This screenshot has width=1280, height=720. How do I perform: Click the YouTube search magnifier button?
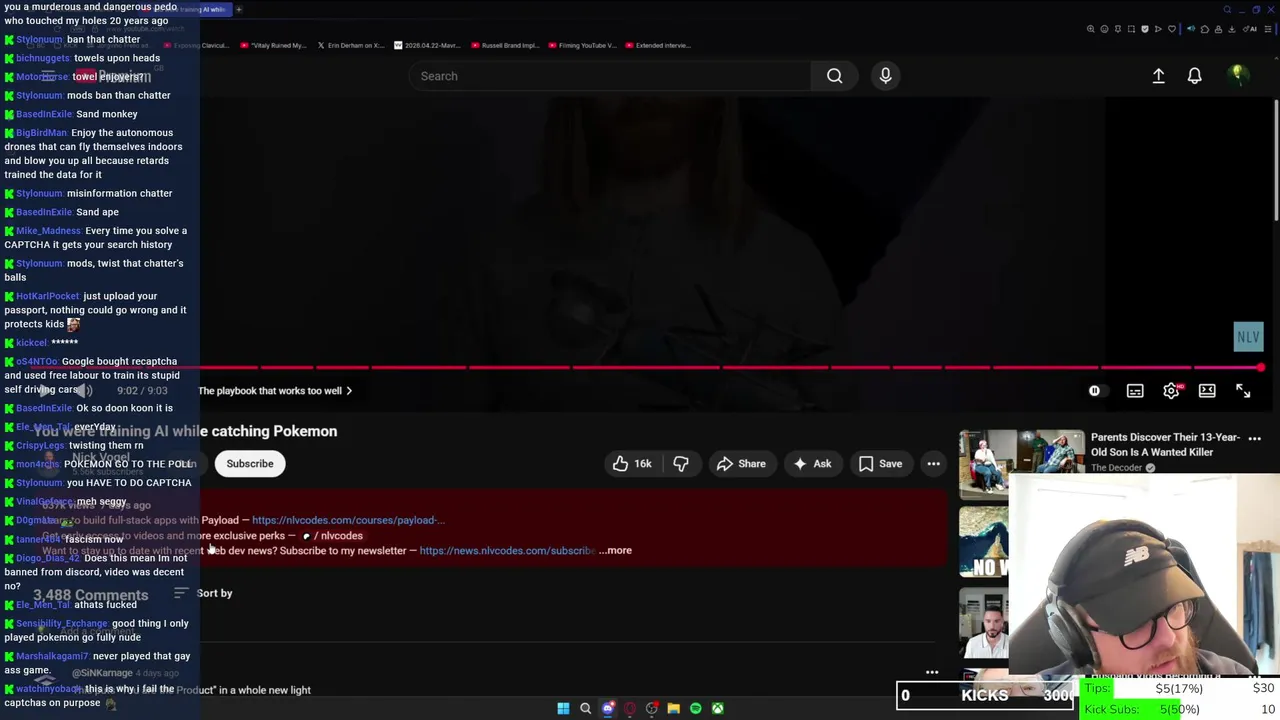(x=834, y=76)
